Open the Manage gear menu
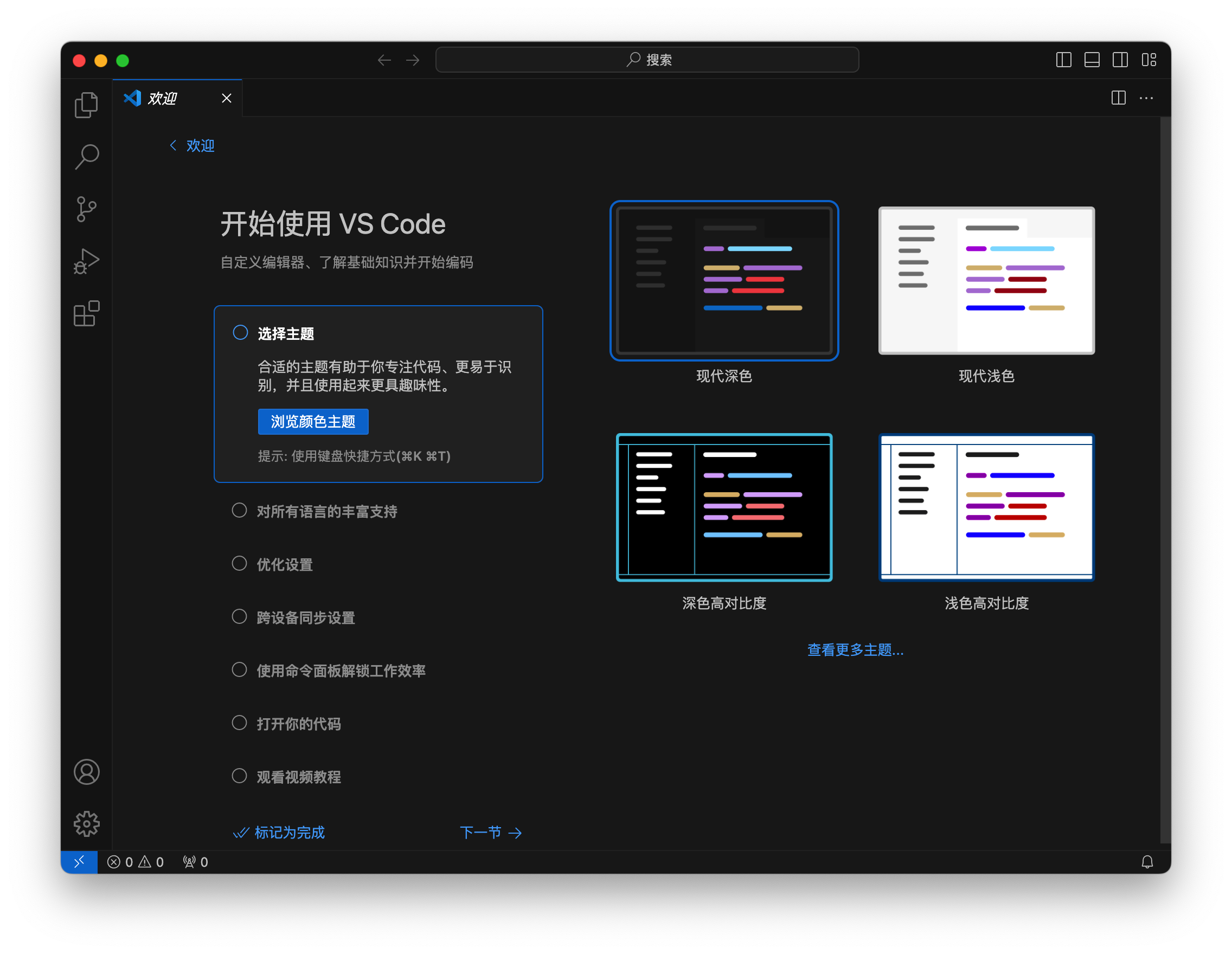1232x954 pixels. point(86,824)
